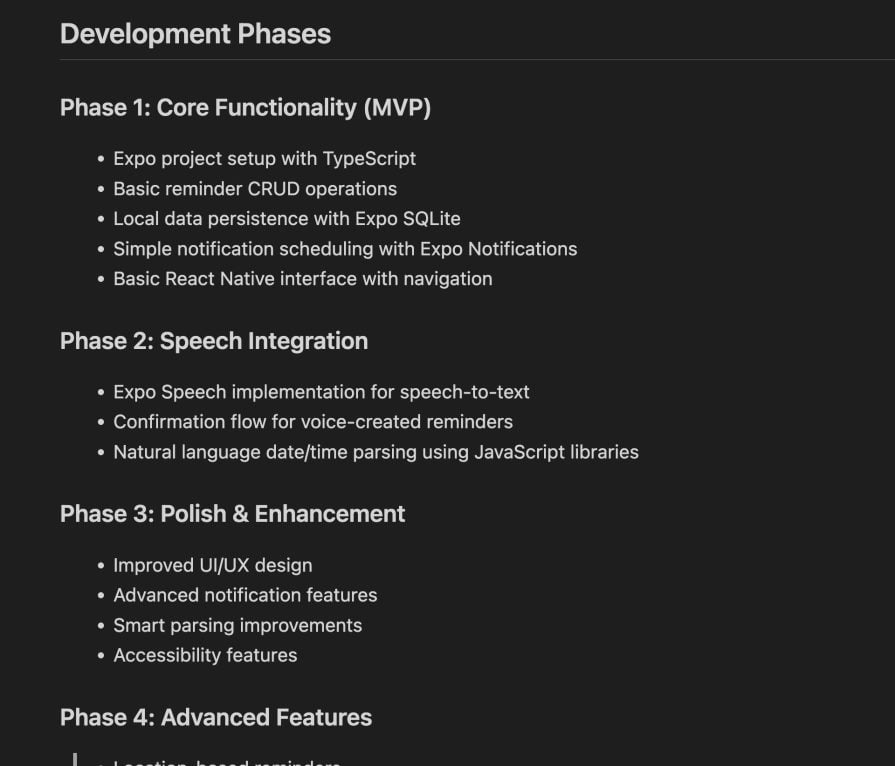Image resolution: width=895 pixels, height=766 pixels.
Task: Select the Phase 3: Polish & Enhancement heading
Action: pyautogui.click(x=232, y=514)
